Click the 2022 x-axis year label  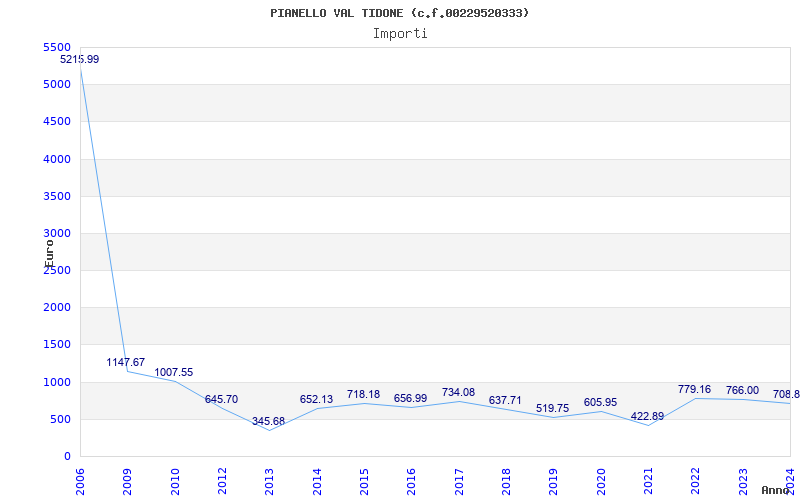click(695, 481)
